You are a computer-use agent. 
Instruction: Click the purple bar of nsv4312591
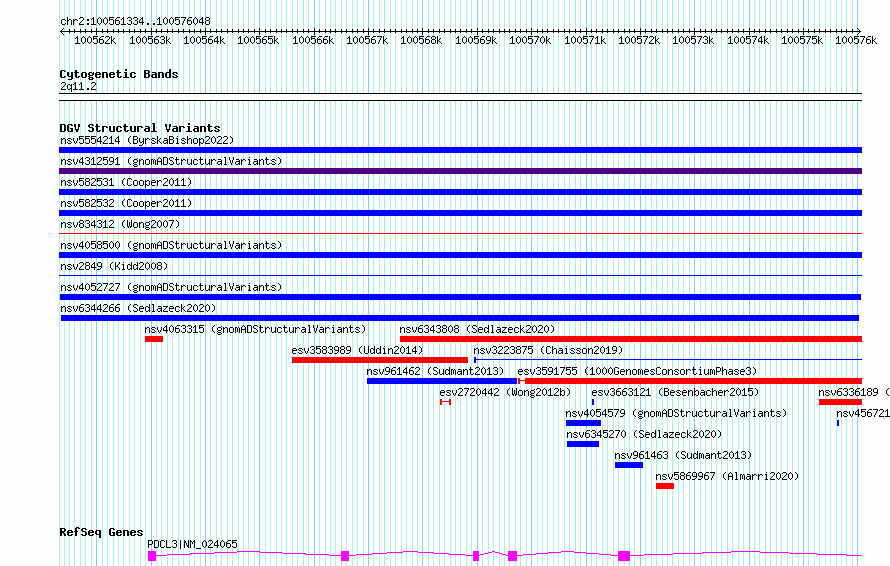point(460,171)
